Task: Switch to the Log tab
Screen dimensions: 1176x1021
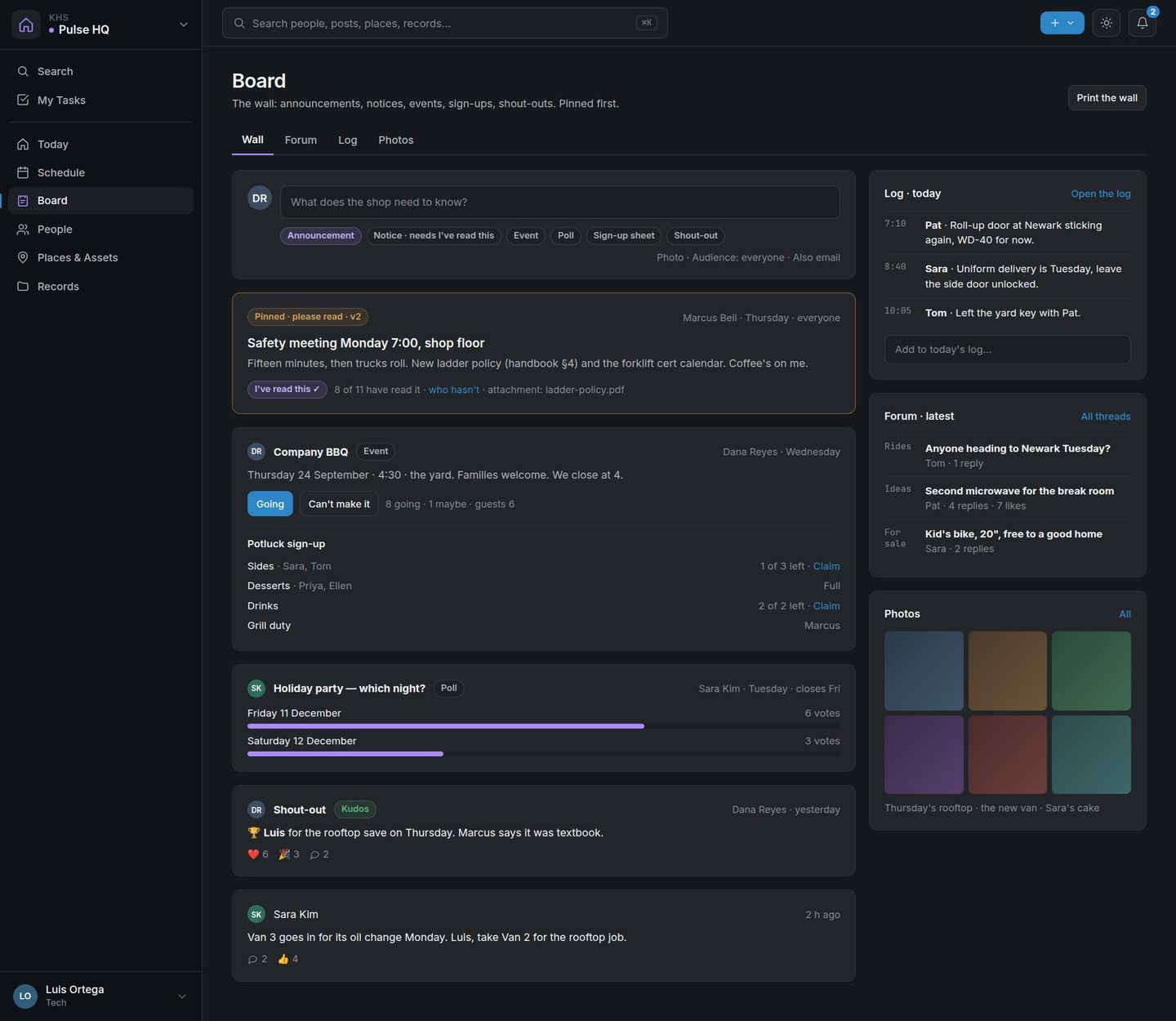Action: 348,140
